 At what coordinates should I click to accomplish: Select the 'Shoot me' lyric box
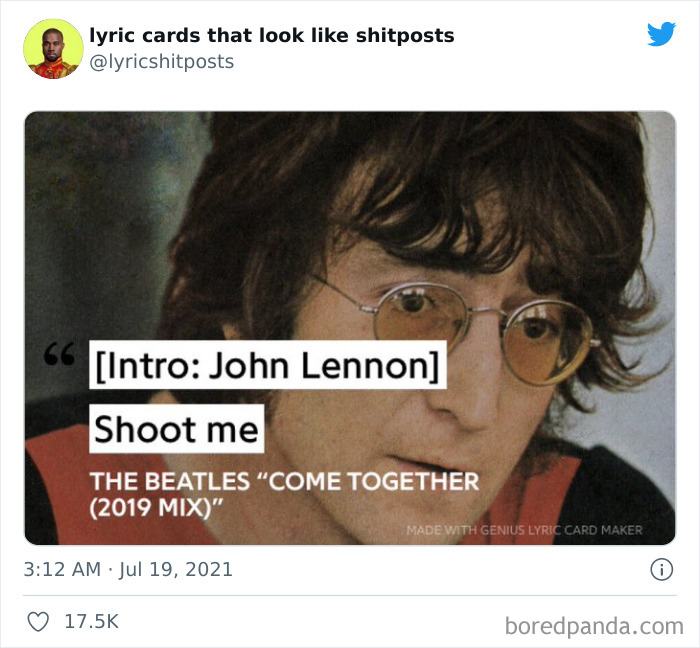coord(177,428)
